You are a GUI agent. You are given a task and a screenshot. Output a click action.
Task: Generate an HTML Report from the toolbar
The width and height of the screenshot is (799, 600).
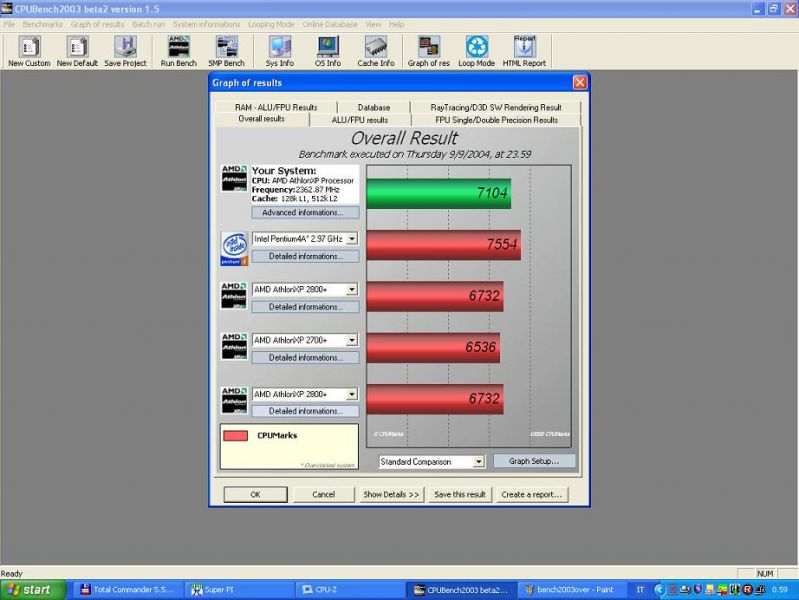coord(524,51)
